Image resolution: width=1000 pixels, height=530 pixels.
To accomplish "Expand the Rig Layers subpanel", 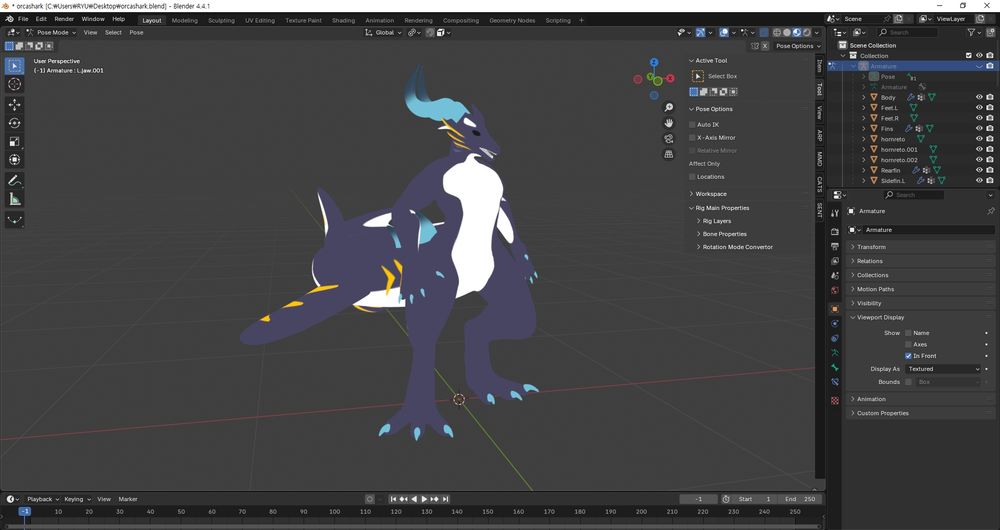I will (x=716, y=221).
